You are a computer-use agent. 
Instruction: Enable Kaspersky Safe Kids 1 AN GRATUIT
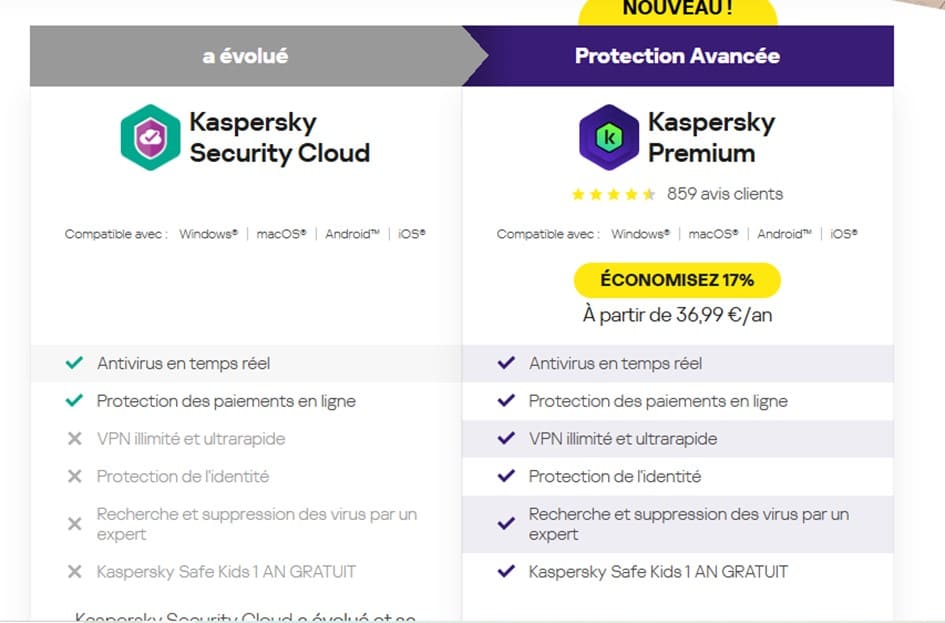click(505, 572)
